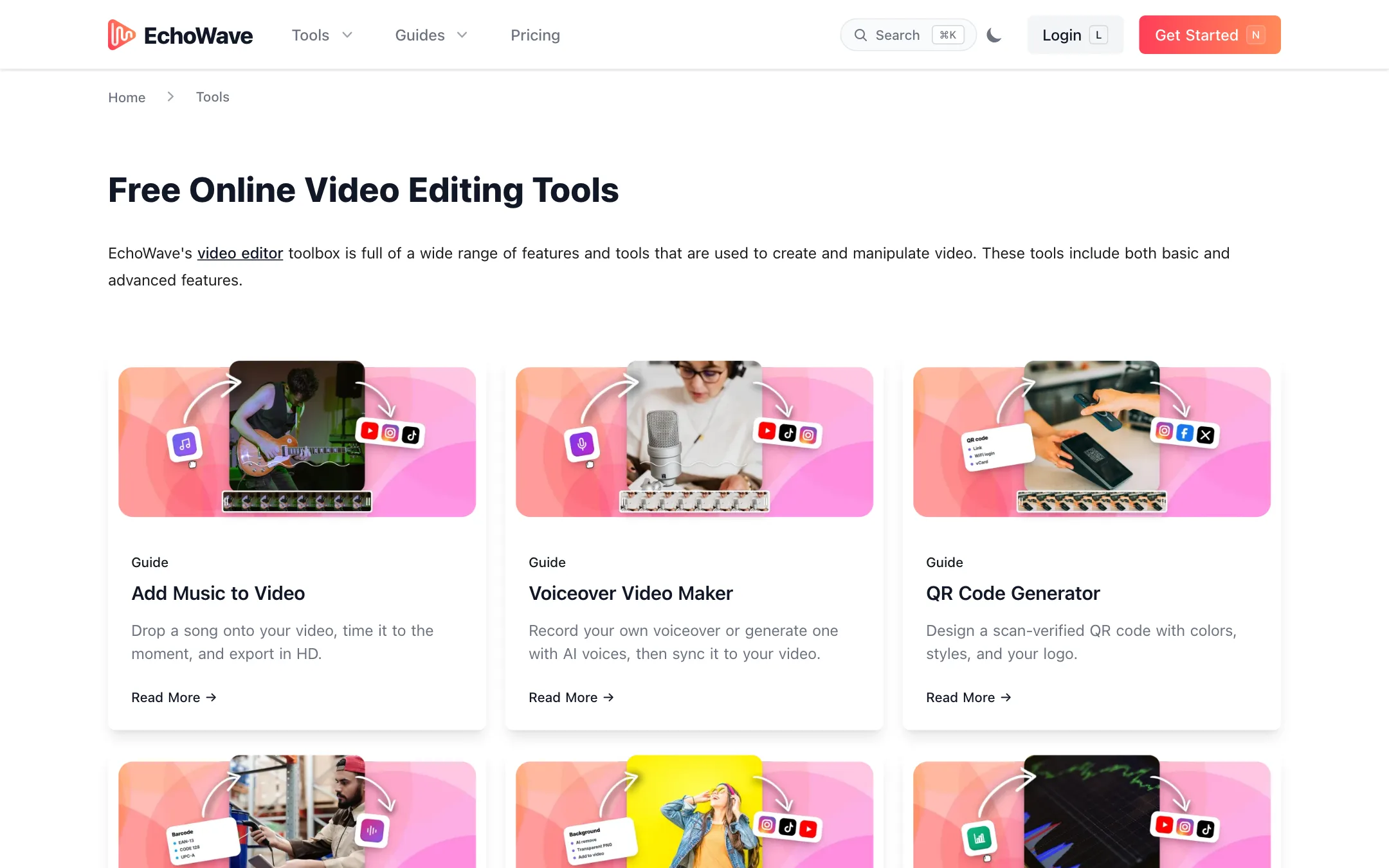Open the Voiceover Video Maker thumbnail
Image resolution: width=1389 pixels, height=868 pixels.
(x=694, y=439)
